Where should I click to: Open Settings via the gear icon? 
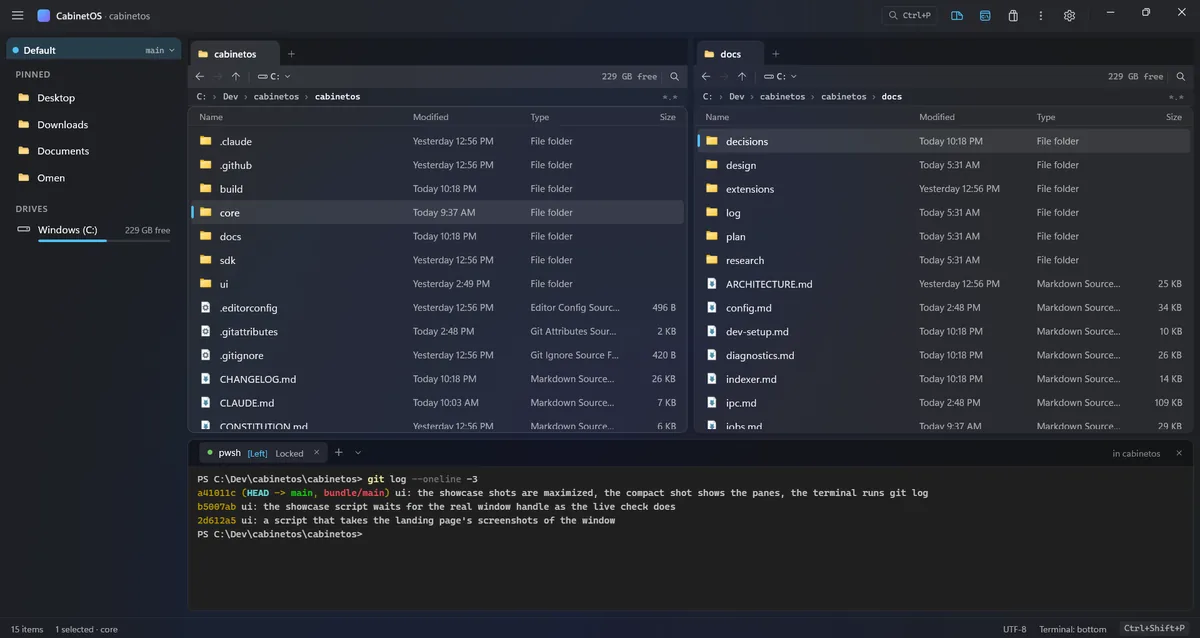coord(1069,15)
